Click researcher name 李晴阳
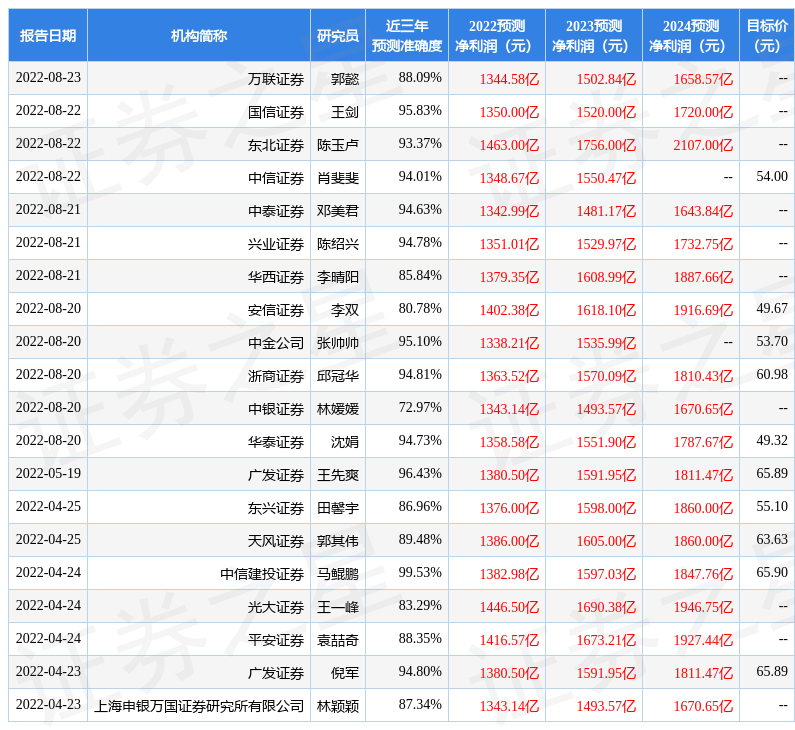Image resolution: width=795 pixels, height=730 pixels. [x=338, y=277]
